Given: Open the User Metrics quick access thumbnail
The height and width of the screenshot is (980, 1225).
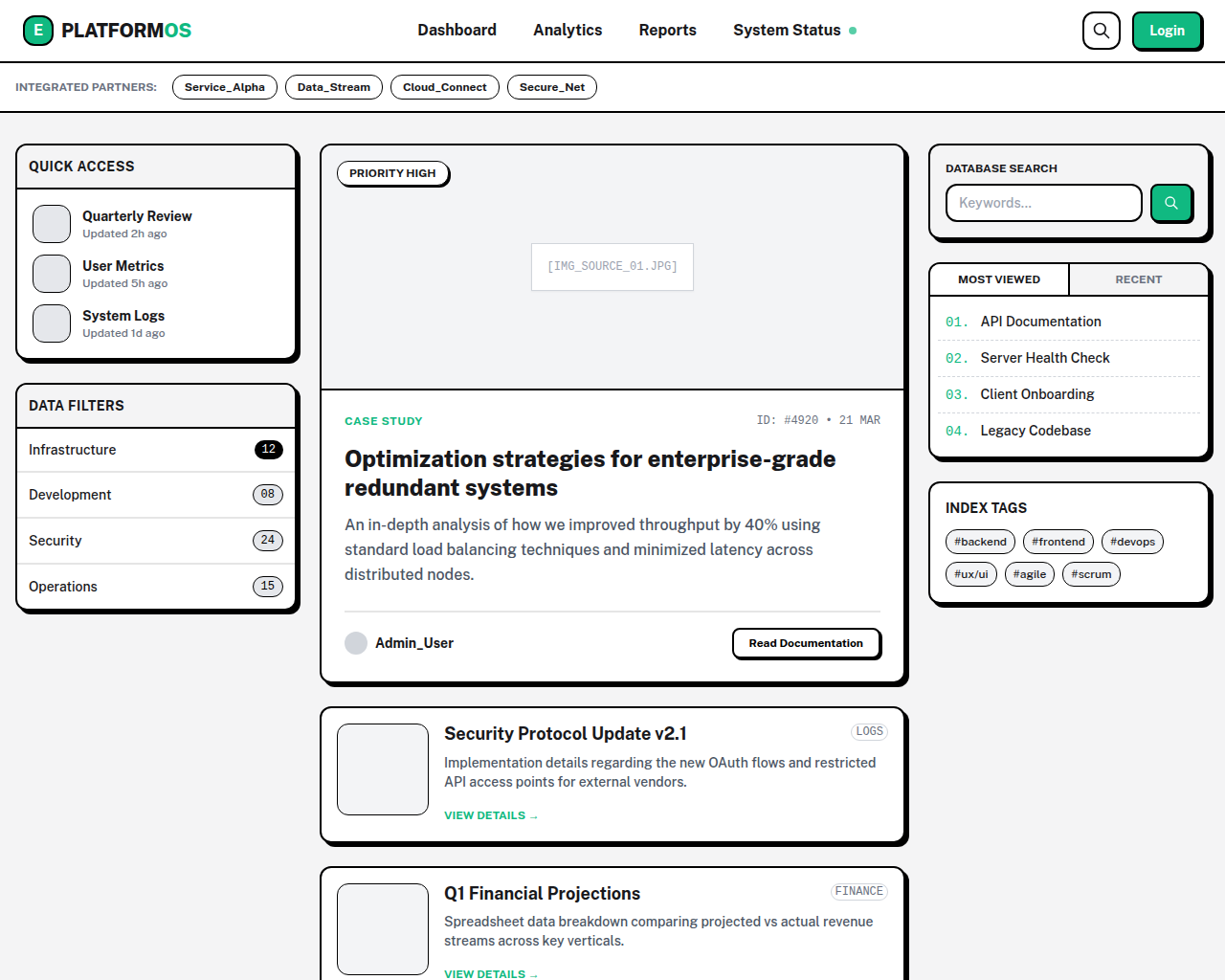Looking at the screenshot, I should coord(51,274).
